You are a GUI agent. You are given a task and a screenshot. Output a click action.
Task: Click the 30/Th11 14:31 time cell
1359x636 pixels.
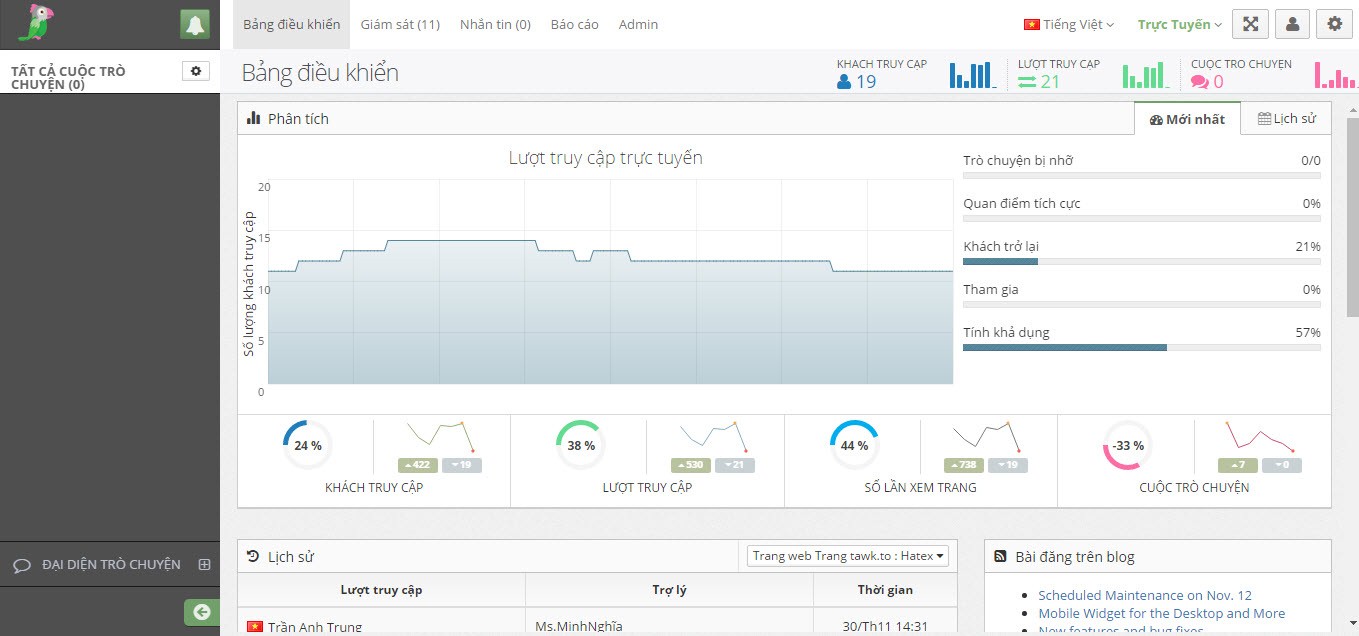coord(886,627)
